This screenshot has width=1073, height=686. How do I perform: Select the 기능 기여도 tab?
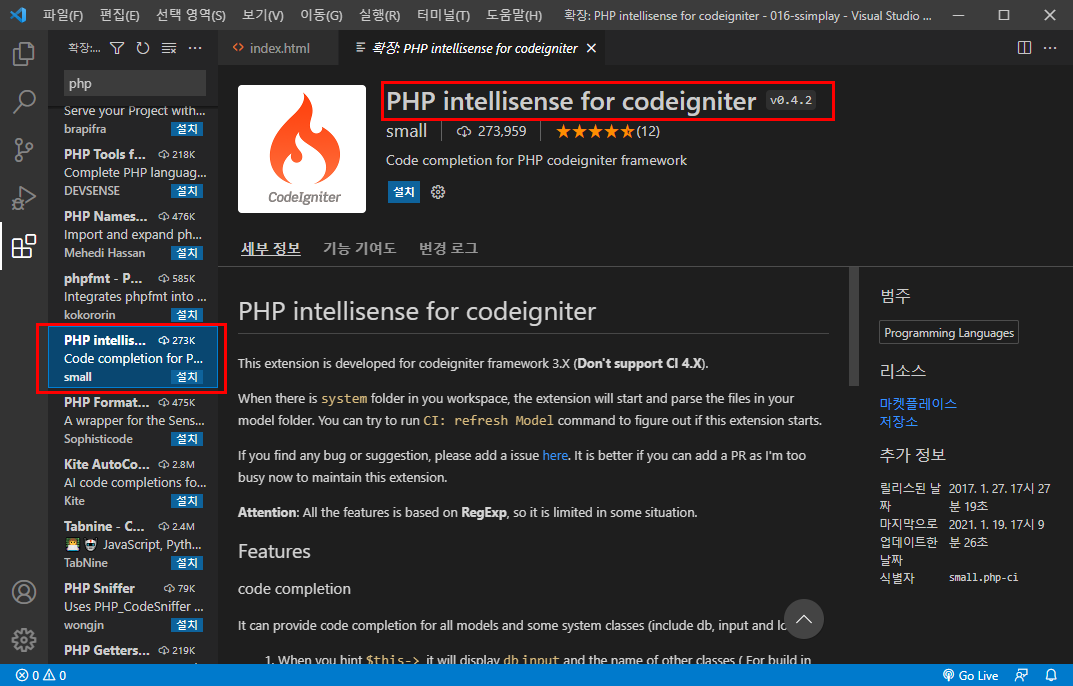click(x=359, y=248)
